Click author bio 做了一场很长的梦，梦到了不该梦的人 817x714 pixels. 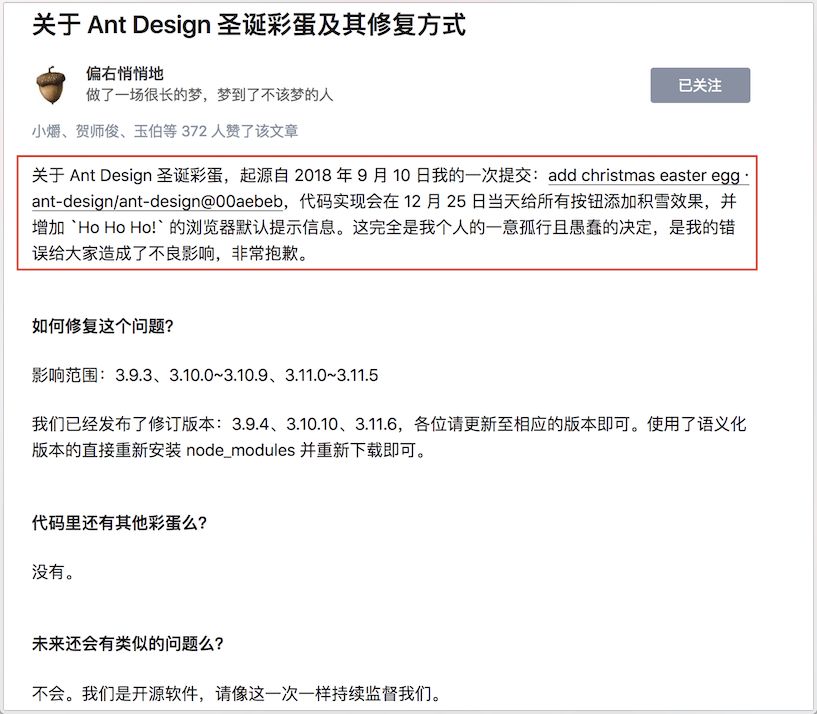pyautogui.click(x=209, y=95)
